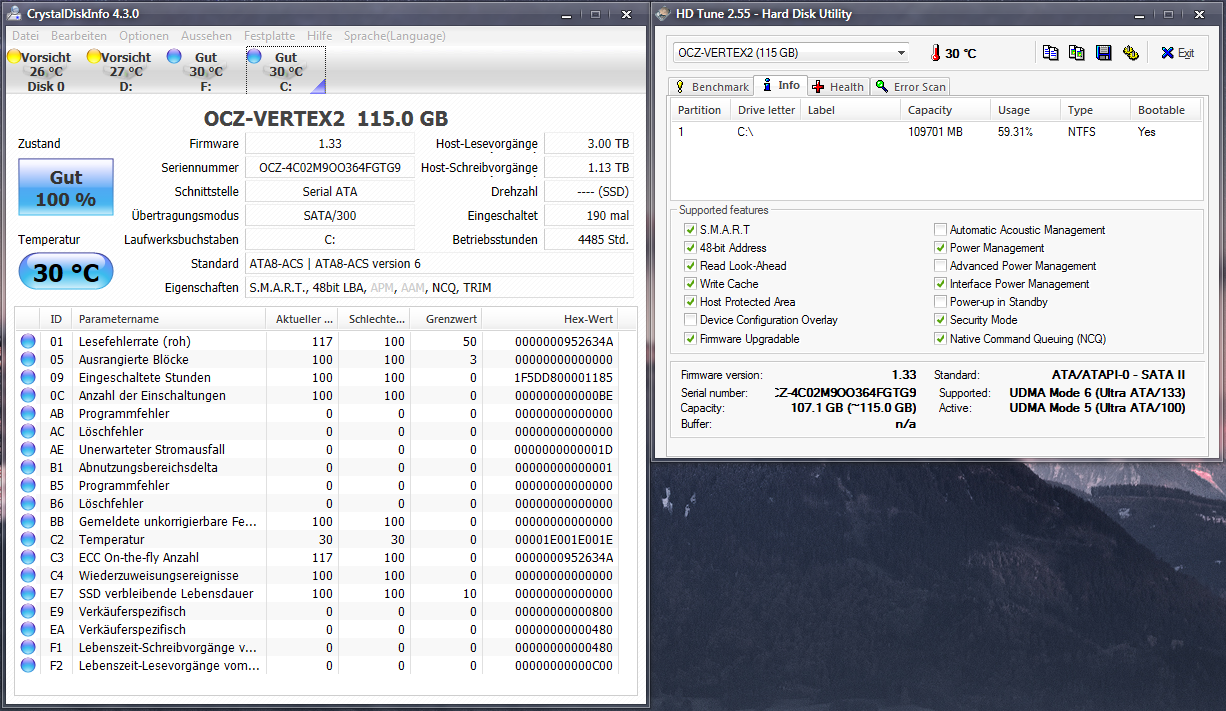Toggle the Native Command Queuing (NCQ) checkbox
The image size is (1226, 711).
(940, 339)
